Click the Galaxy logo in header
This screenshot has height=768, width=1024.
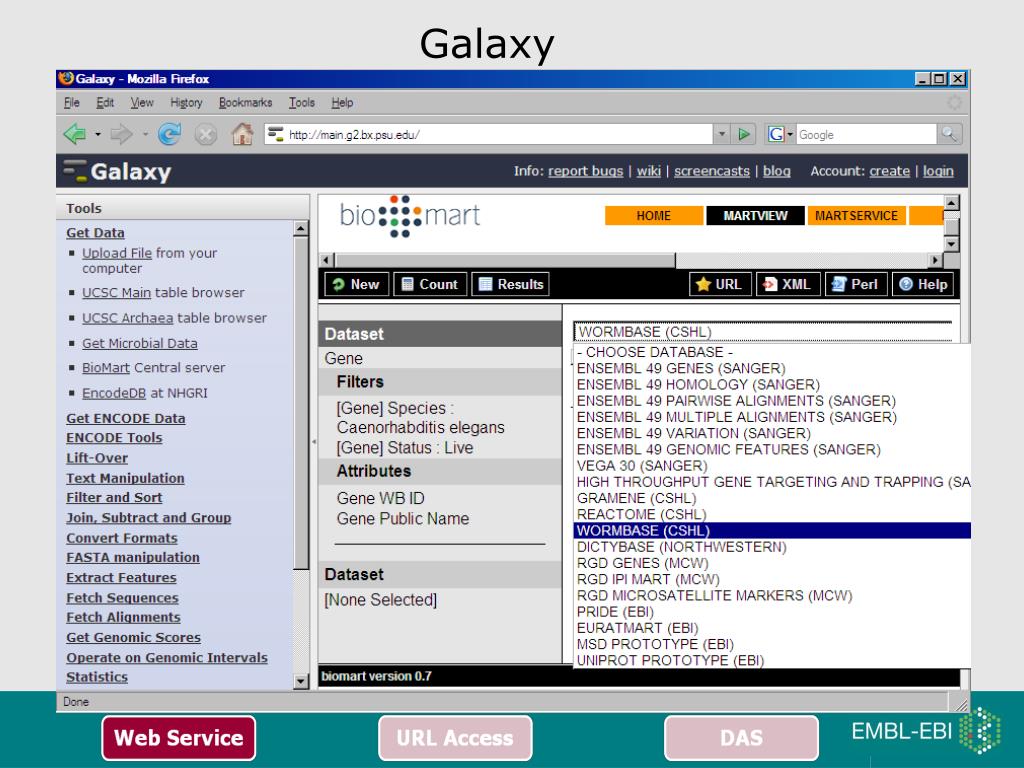118,171
